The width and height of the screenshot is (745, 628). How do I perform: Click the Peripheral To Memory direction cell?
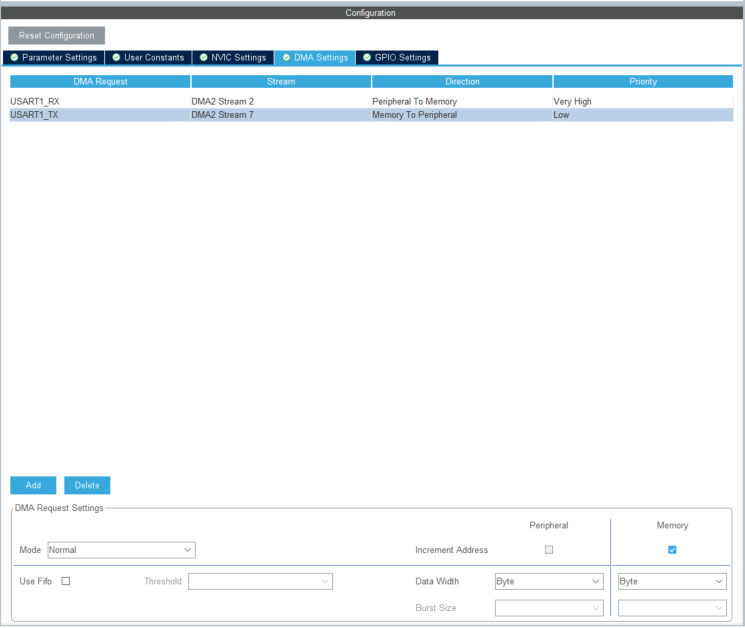pyautogui.click(x=462, y=102)
